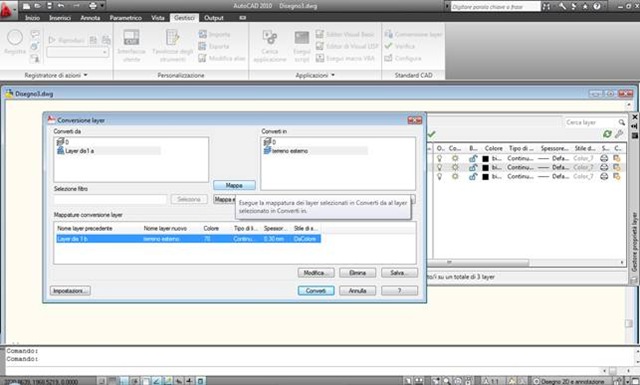This screenshot has height=385, width=640.
Task: Toggle lock icon of bottom layer row
Action: 473,176
